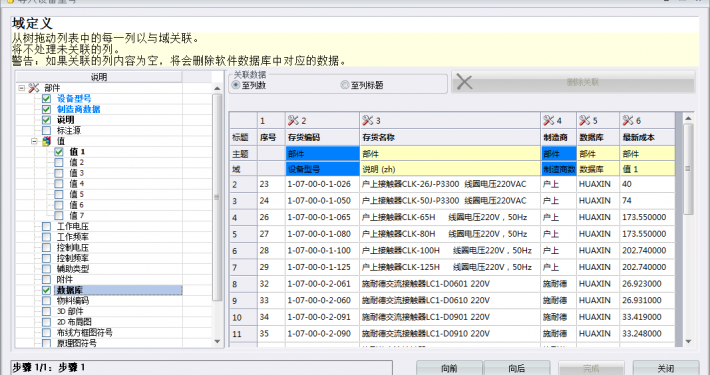
Task: Click the 向后 button
Action: click(x=517, y=368)
